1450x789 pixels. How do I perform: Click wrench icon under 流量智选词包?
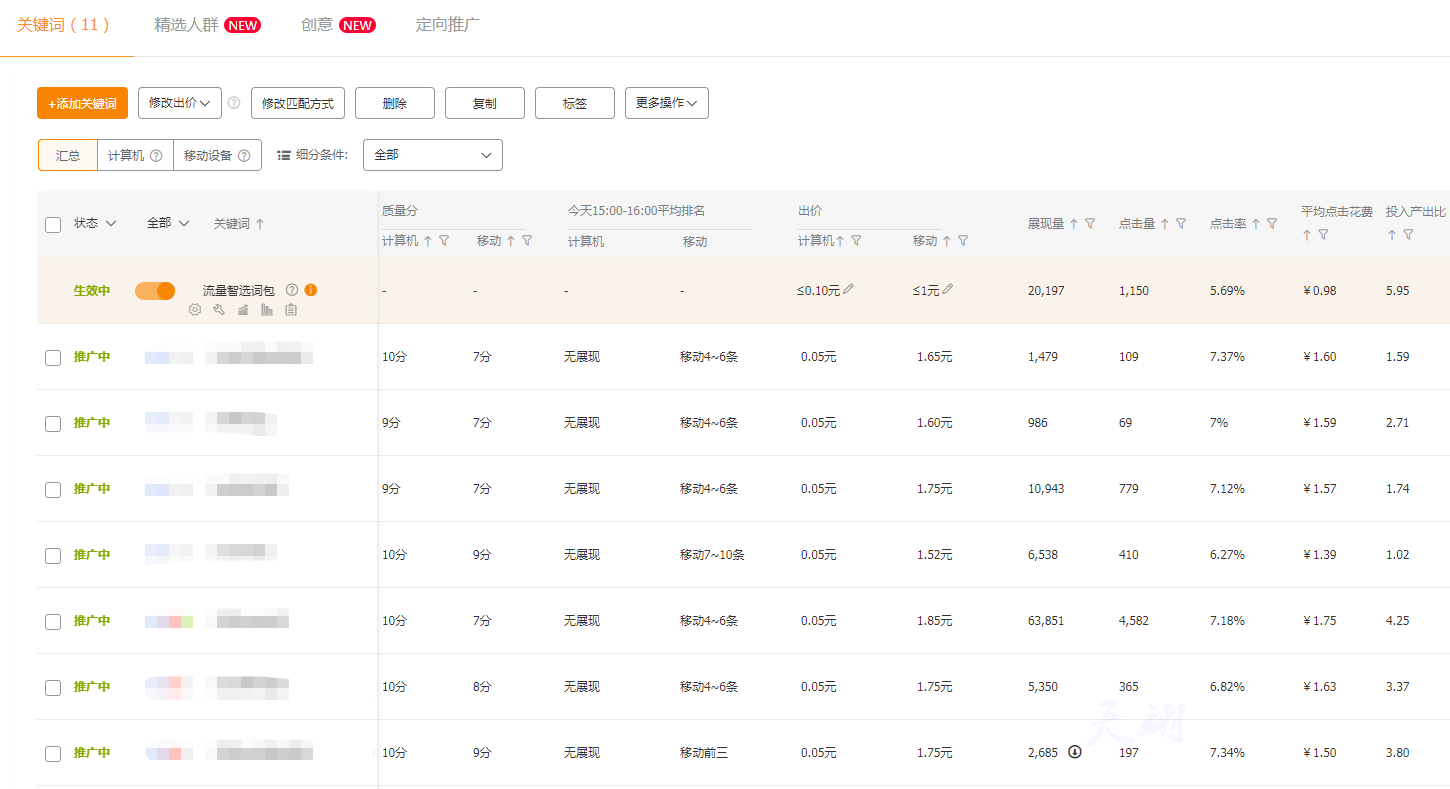[219, 310]
